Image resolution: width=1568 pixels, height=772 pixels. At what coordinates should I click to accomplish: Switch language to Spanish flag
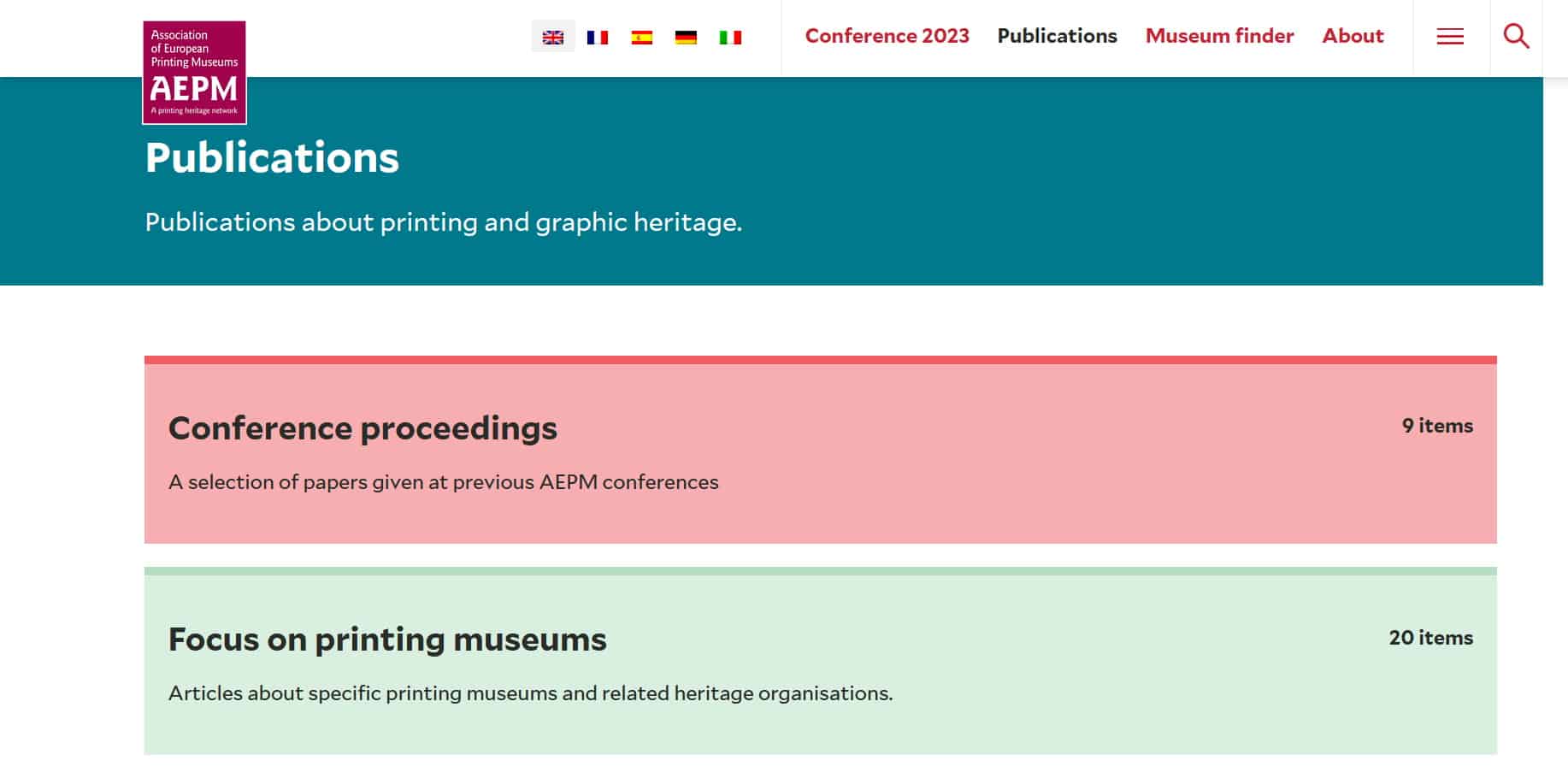[642, 37]
